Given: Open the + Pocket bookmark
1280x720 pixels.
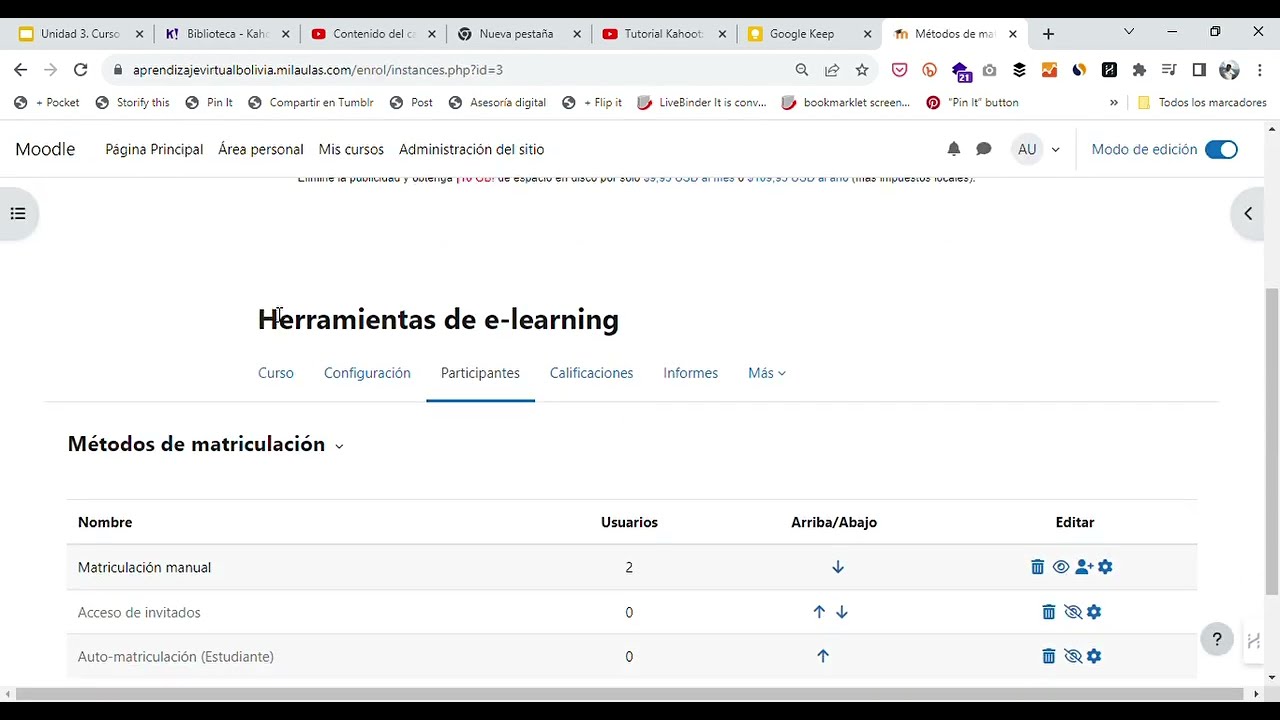Looking at the screenshot, I should click(48, 102).
